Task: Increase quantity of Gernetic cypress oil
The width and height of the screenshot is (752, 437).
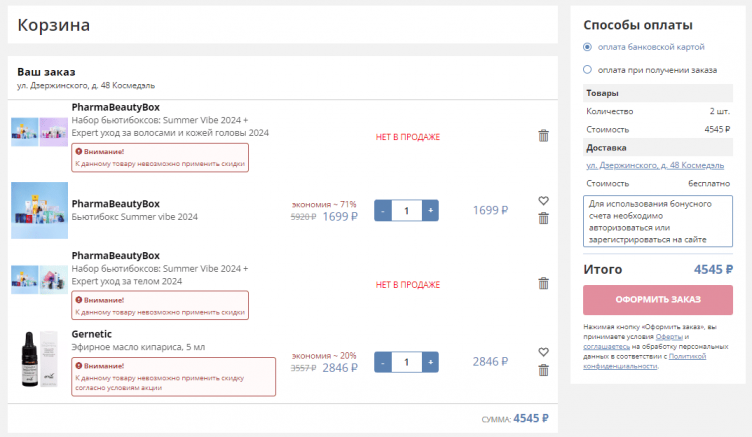Action: [x=430, y=362]
